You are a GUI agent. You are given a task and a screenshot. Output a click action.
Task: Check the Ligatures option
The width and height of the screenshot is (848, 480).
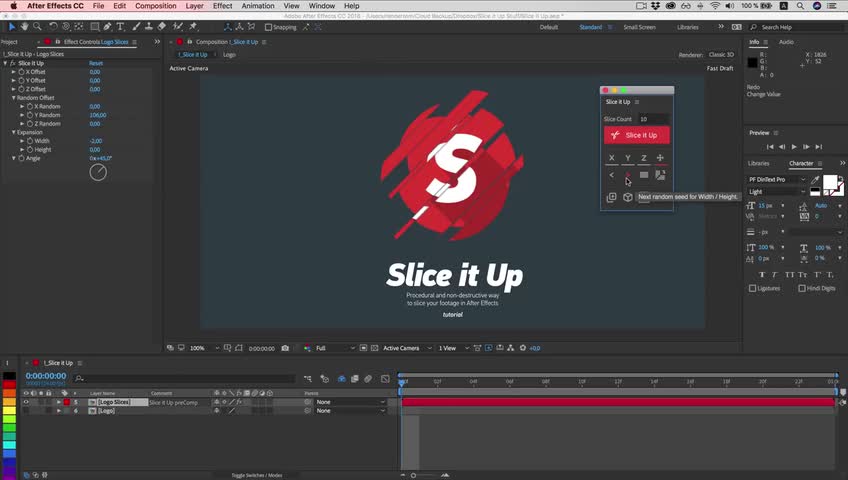click(x=752, y=288)
